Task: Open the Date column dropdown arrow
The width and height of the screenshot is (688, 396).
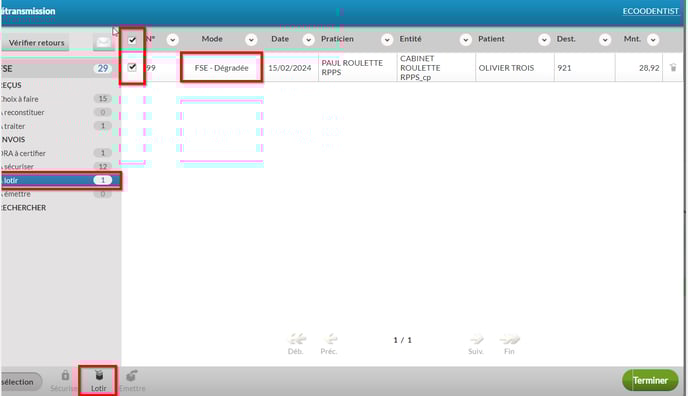Action: click(308, 40)
